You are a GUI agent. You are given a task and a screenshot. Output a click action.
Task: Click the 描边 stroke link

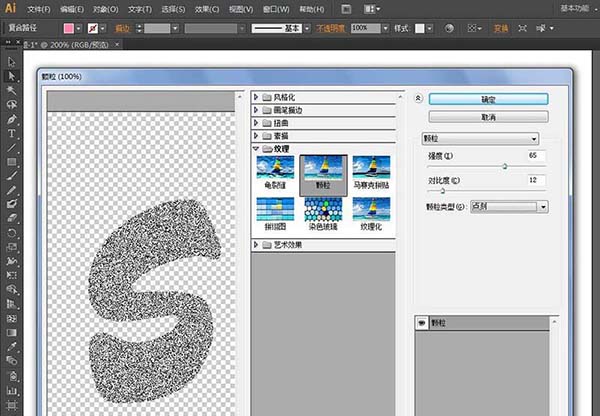coord(122,28)
